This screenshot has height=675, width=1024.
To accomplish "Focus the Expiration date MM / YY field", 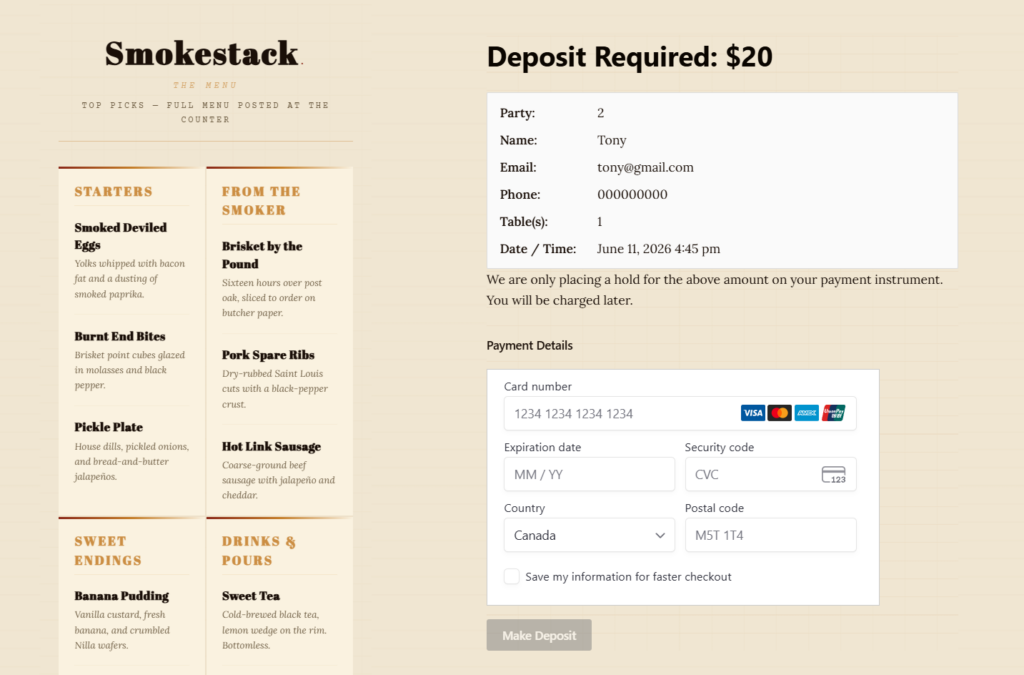I will [589, 475].
